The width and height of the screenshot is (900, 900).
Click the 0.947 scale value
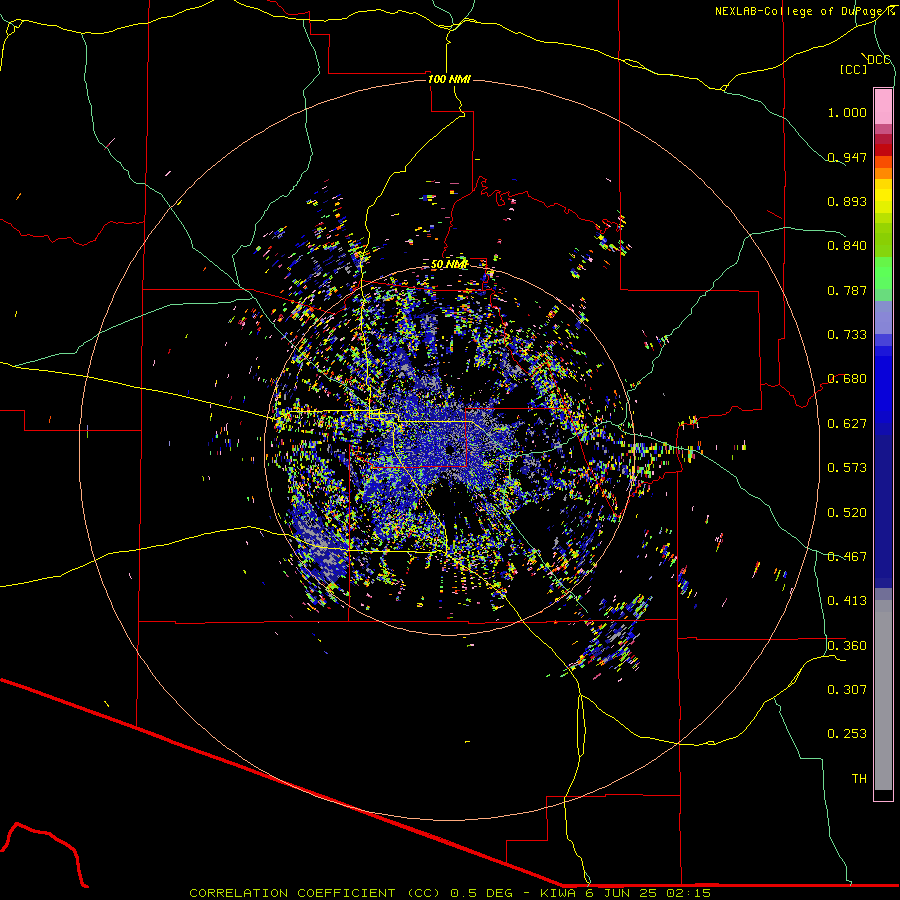tap(847, 157)
